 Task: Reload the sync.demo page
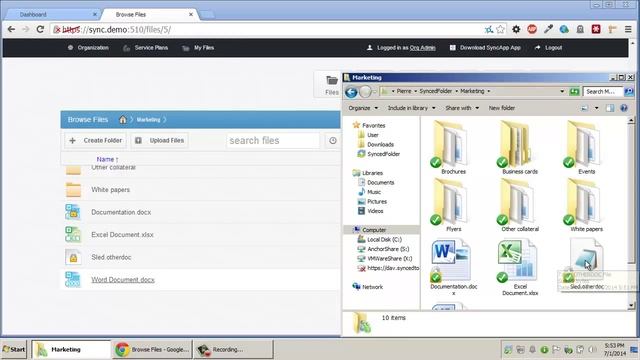[x=40, y=29]
